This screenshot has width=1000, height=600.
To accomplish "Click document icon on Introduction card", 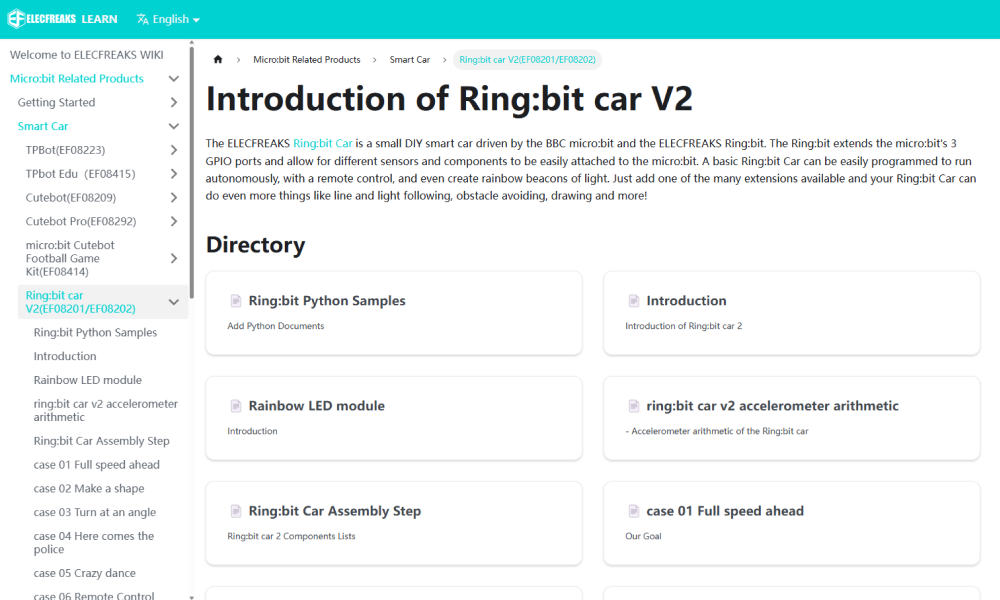I will (x=634, y=301).
